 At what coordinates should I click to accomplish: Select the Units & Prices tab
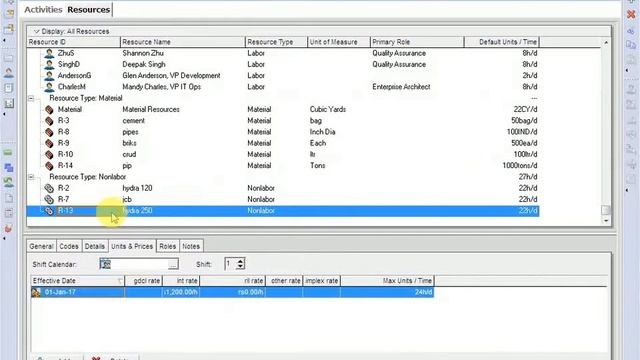[x=132, y=247]
